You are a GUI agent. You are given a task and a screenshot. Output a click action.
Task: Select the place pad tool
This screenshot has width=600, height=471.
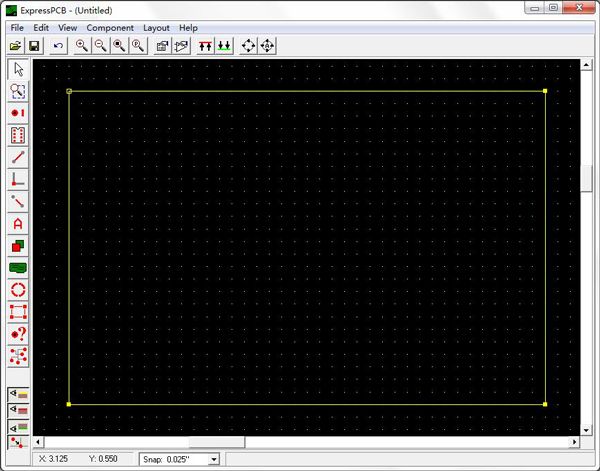pyautogui.click(x=18, y=113)
